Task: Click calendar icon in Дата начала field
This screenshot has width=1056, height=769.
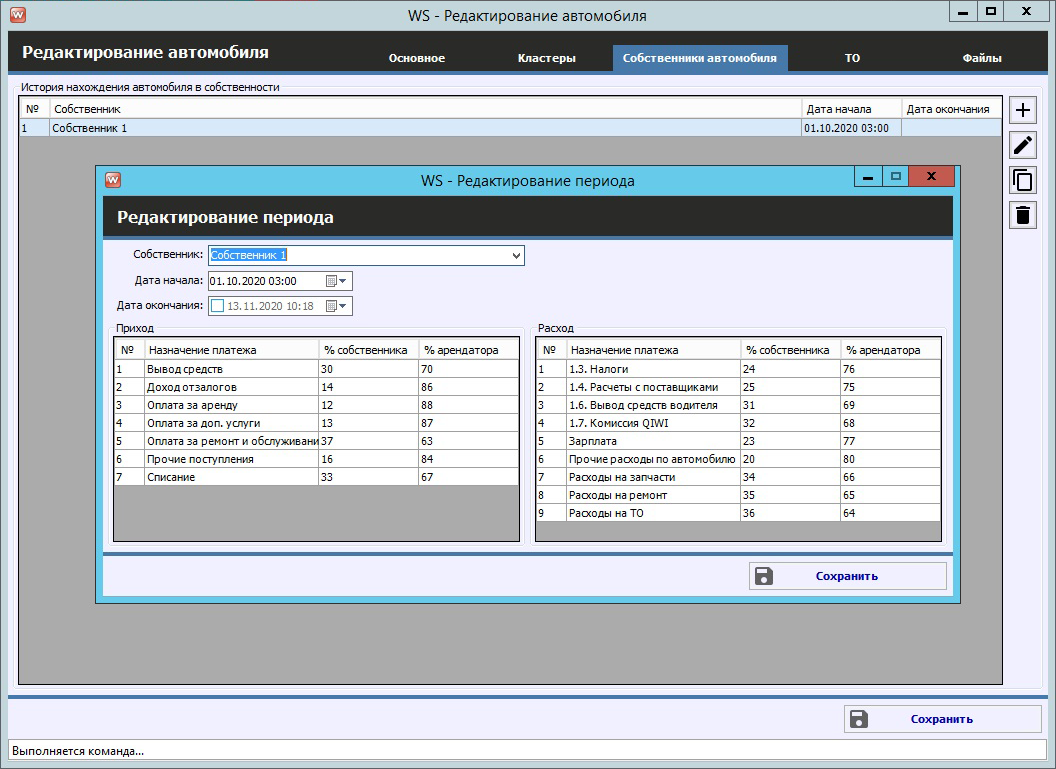Action: (x=331, y=281)
